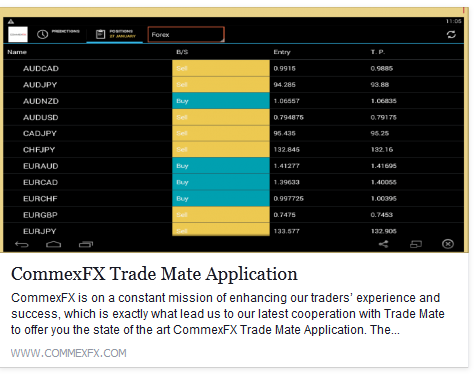Switch to the Positions clipboard tab
Viewport: 474px width, 375px height.
[x=115, y=34]
